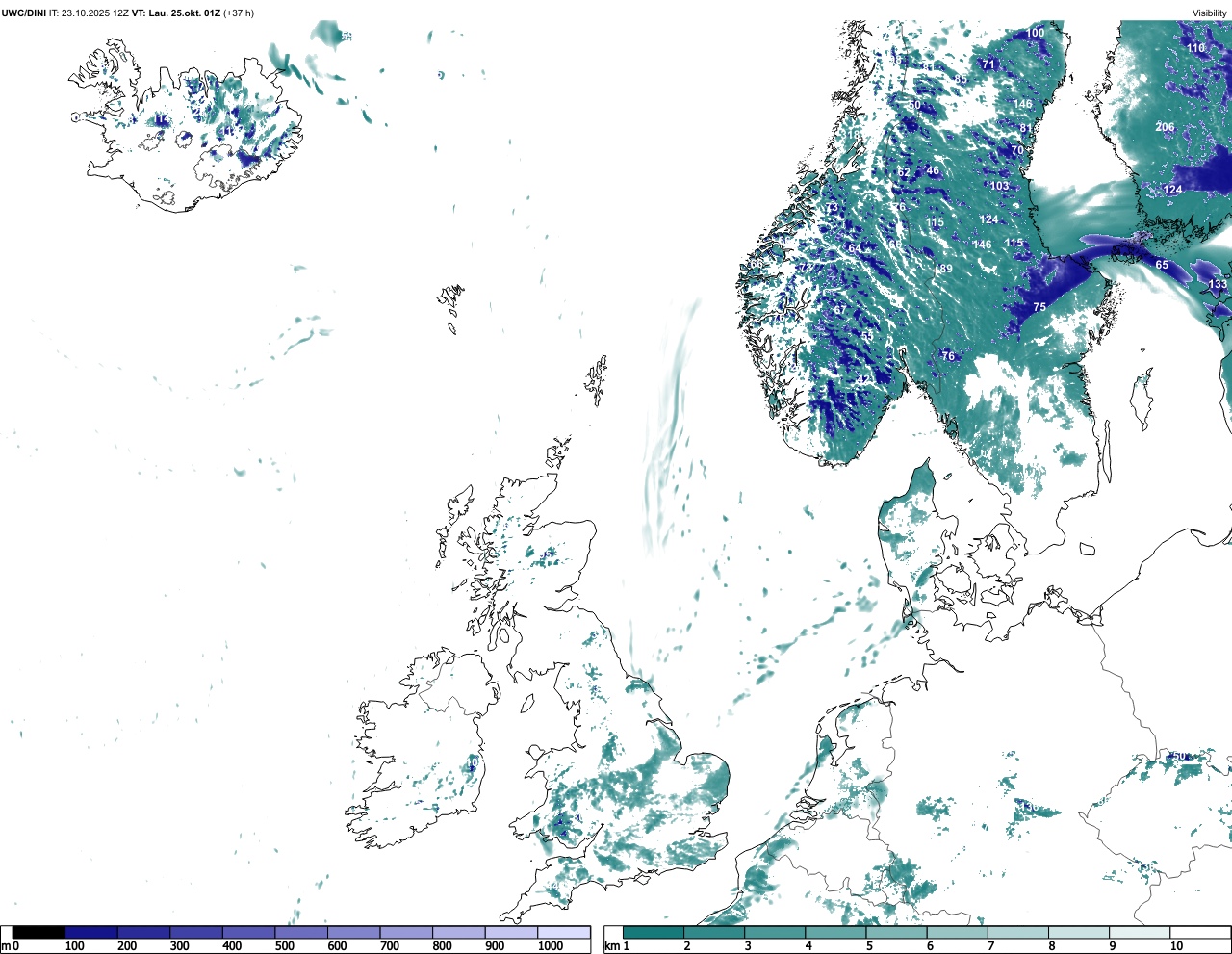This screenshot has width=1232, height=954.
Task: Click the '65' visibility value on the map
Action: 1162,265
